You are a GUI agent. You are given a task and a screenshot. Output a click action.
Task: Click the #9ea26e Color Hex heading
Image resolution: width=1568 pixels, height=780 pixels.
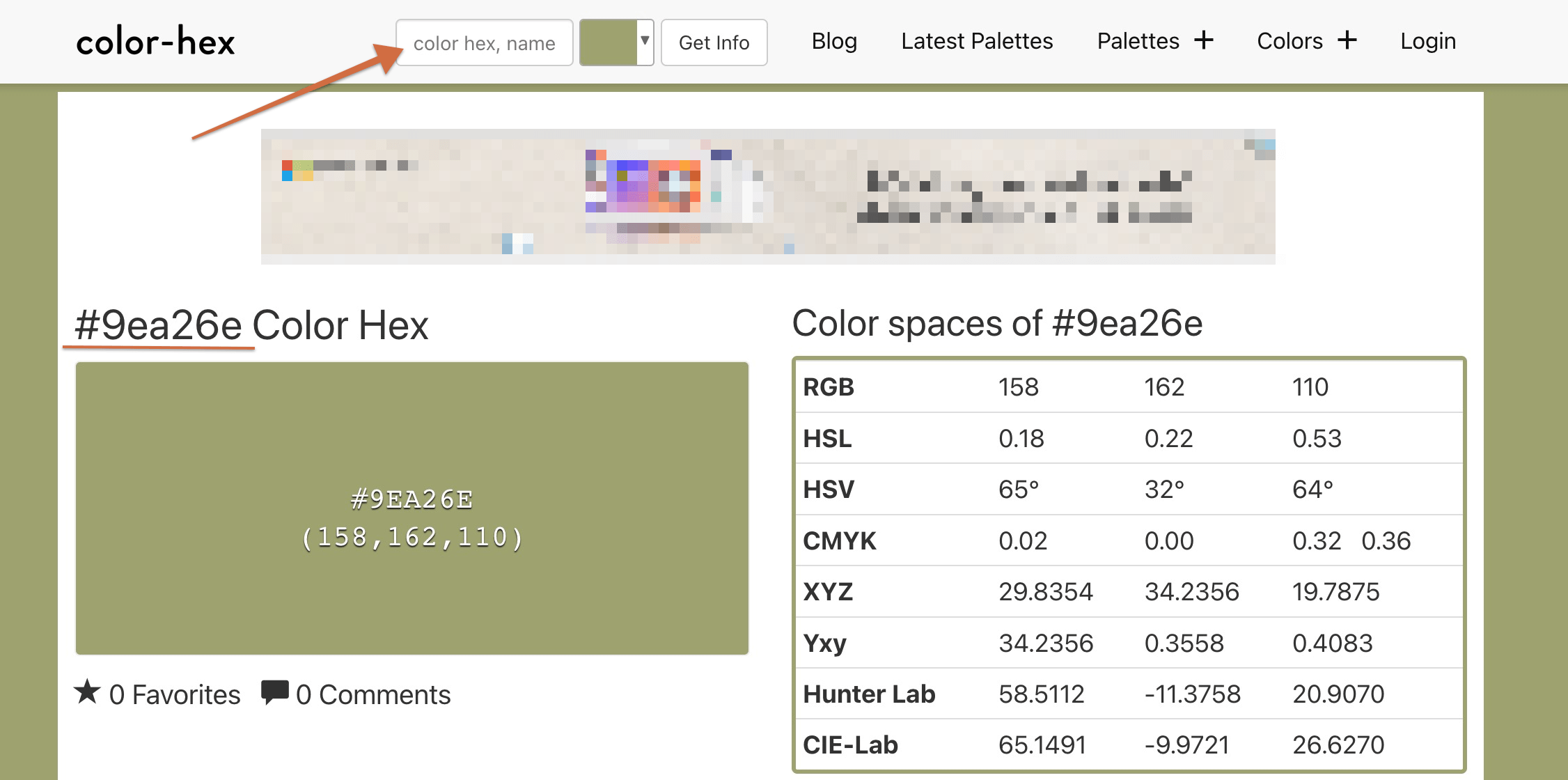point(251,325)
